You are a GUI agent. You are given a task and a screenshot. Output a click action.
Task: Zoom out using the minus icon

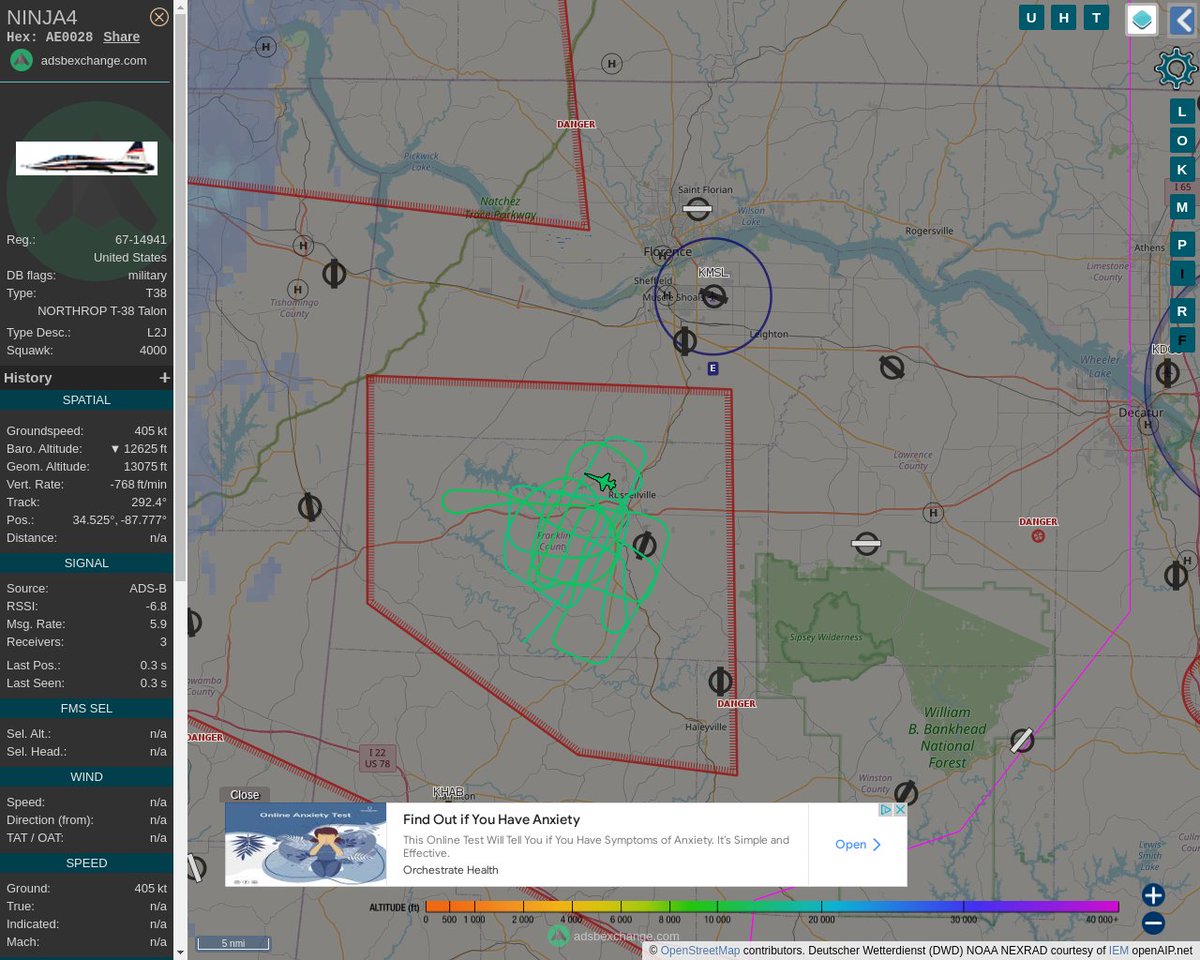point(1152,923)
